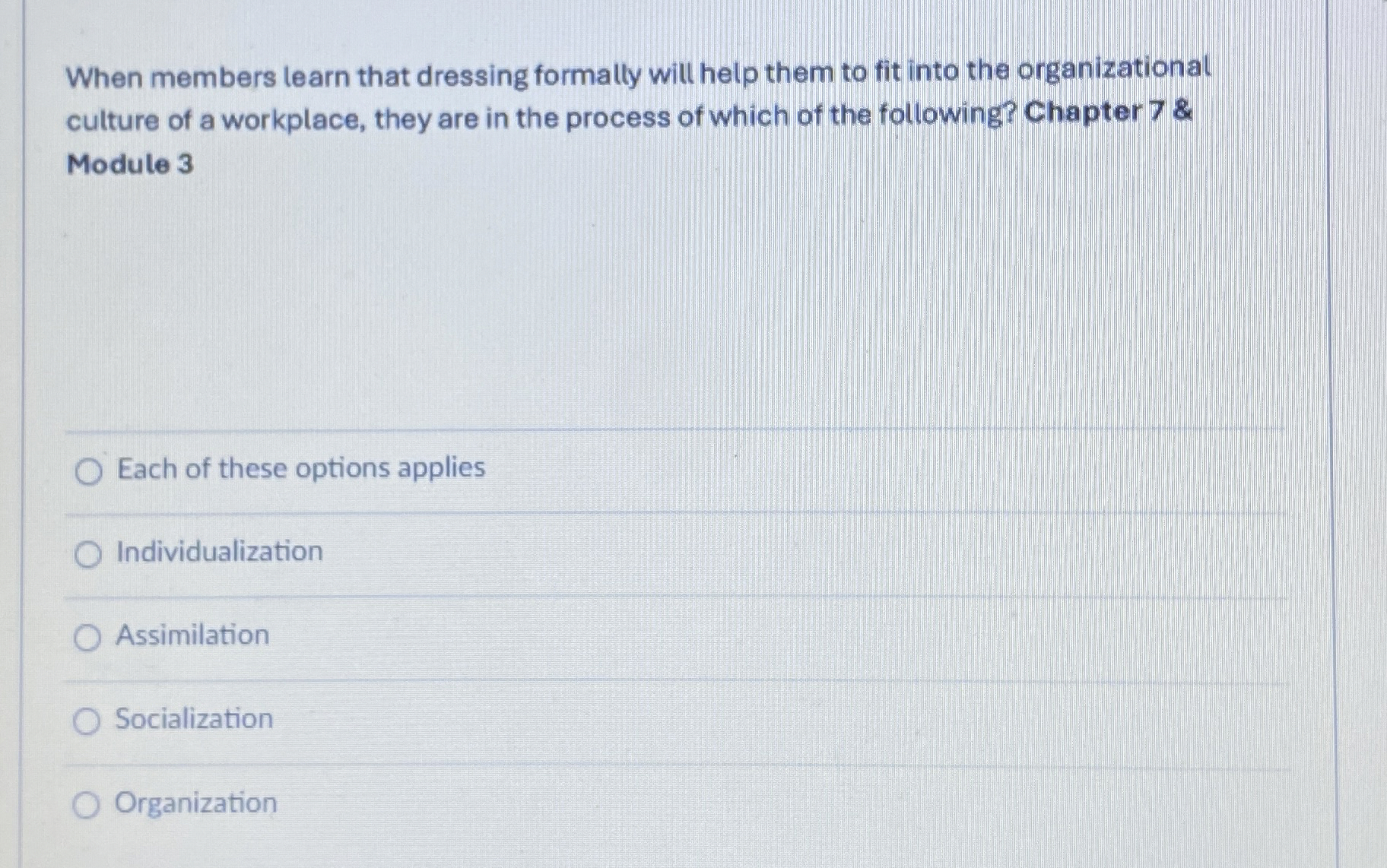Click the Organization option label text

click(x=195, y=803)
